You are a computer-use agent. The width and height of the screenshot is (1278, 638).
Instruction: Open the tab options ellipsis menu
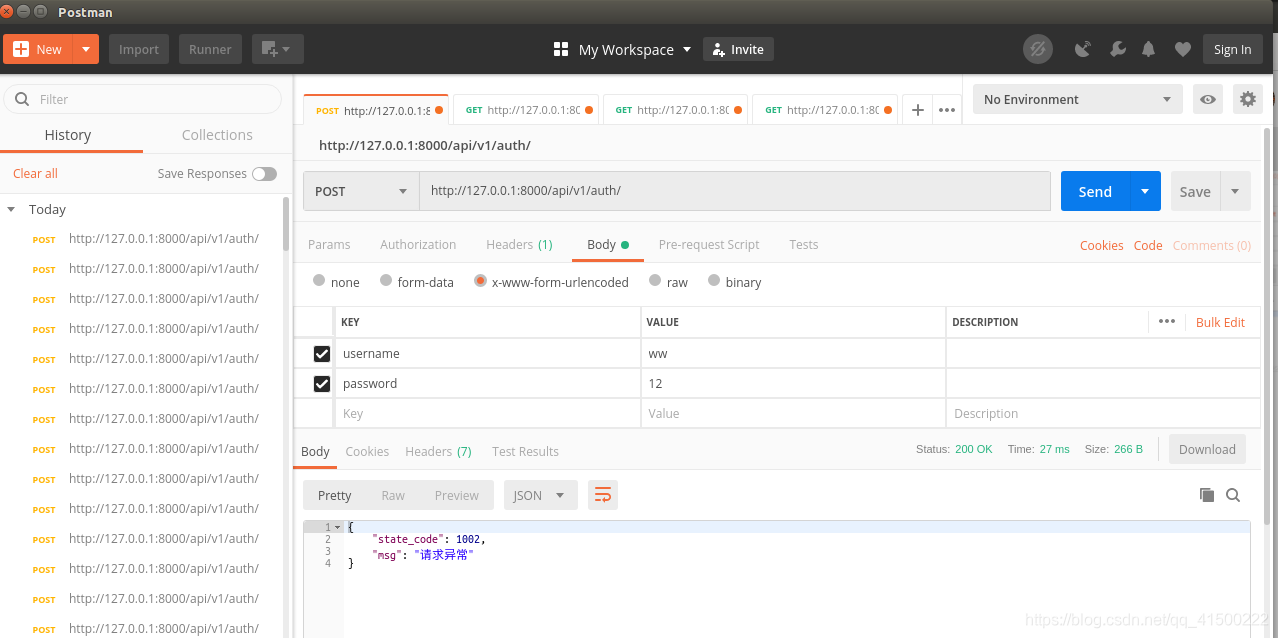[947, 110]
